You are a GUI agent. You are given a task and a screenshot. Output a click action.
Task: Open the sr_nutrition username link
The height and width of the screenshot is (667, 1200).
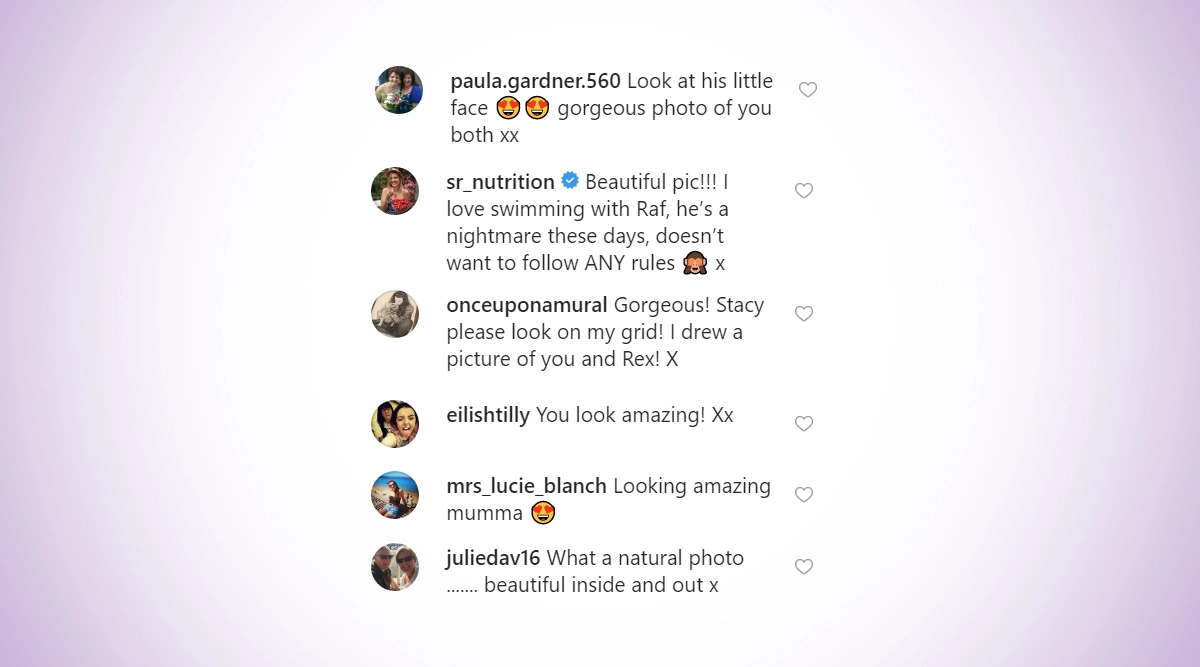click(x=500, y=182)
